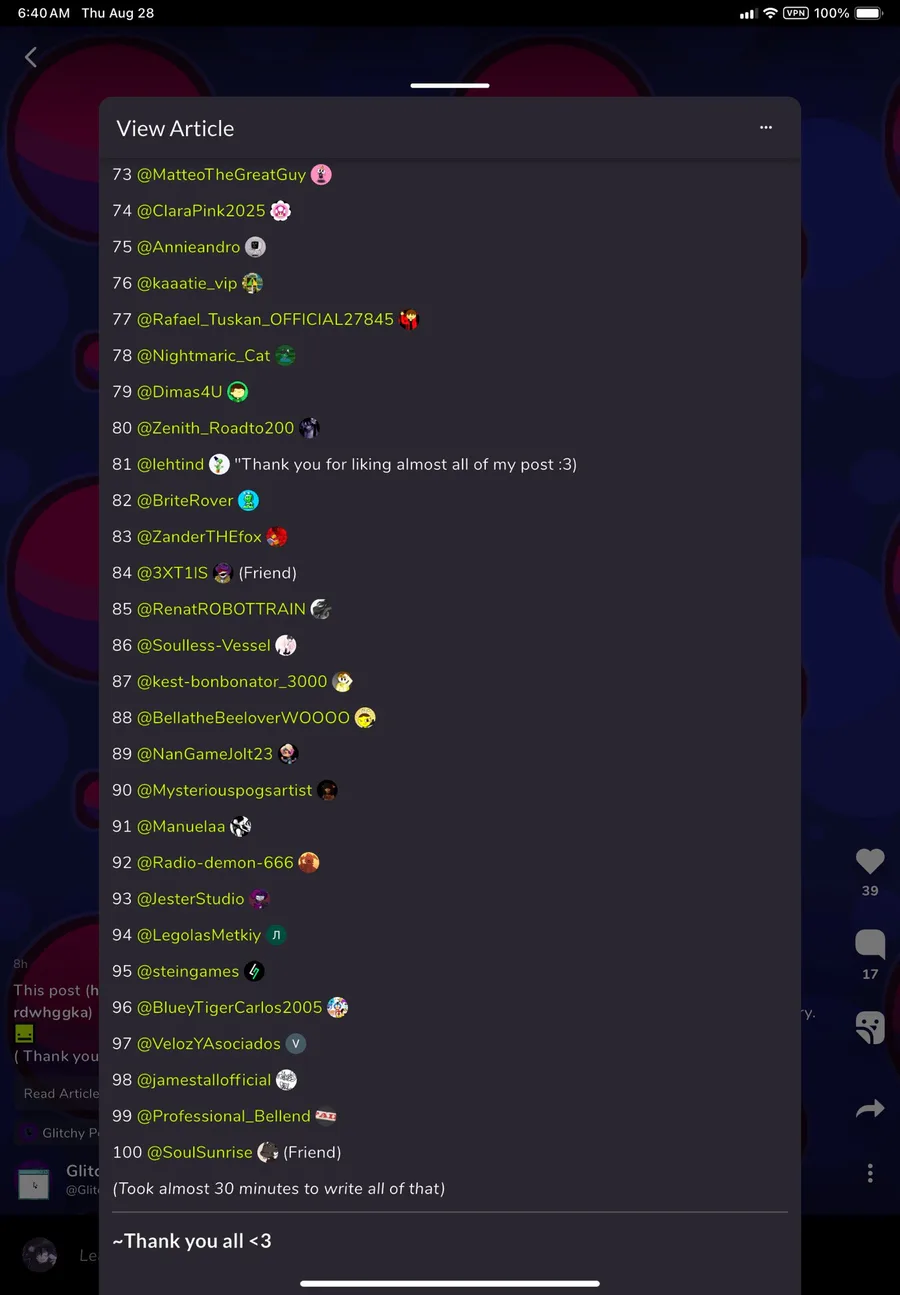
Task: Visit @Rafael_Tuskan_OFFICIAL27845 profile
Action: (x=265, y=319)
